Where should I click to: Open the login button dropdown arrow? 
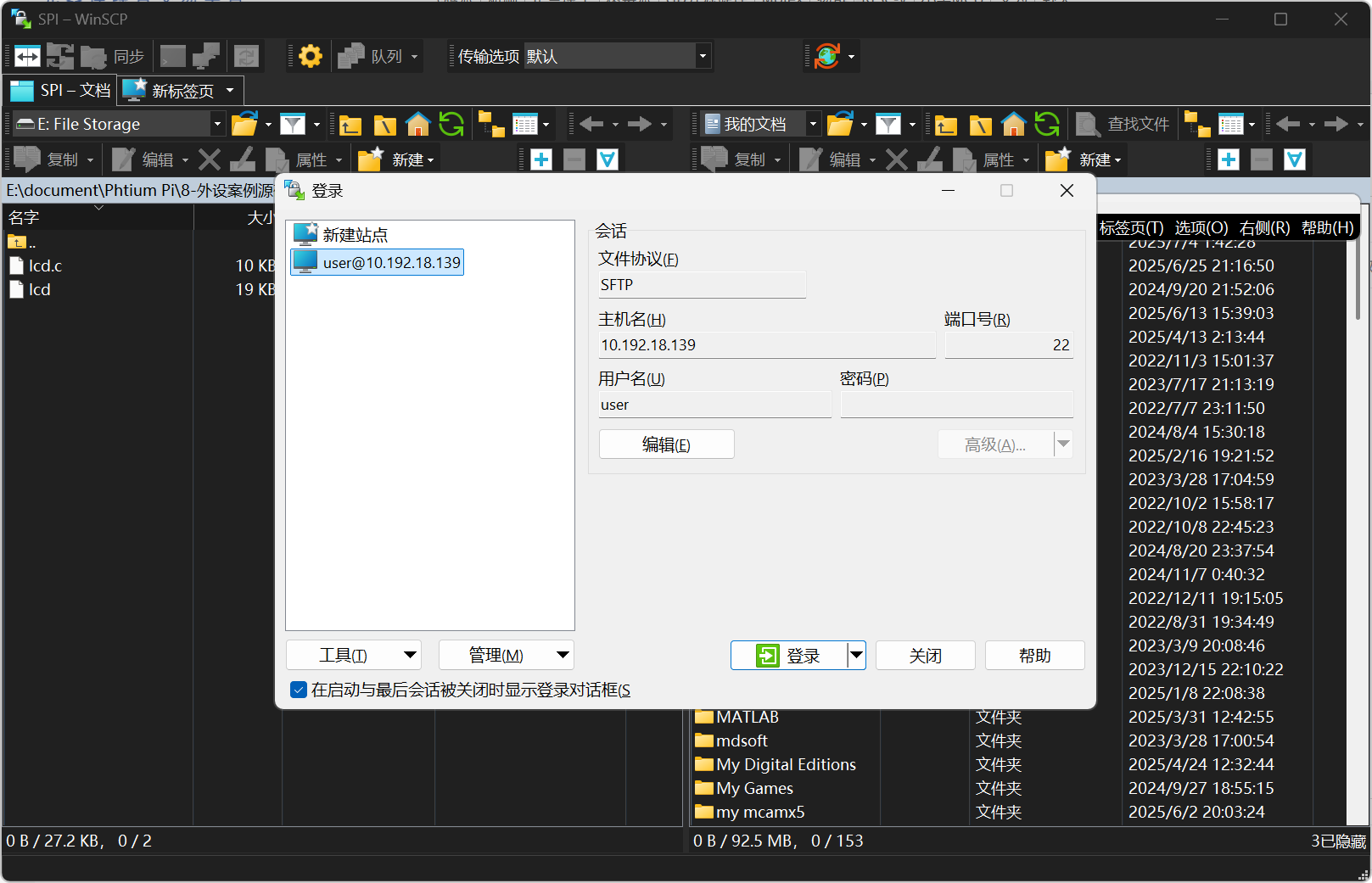(856, 655)
